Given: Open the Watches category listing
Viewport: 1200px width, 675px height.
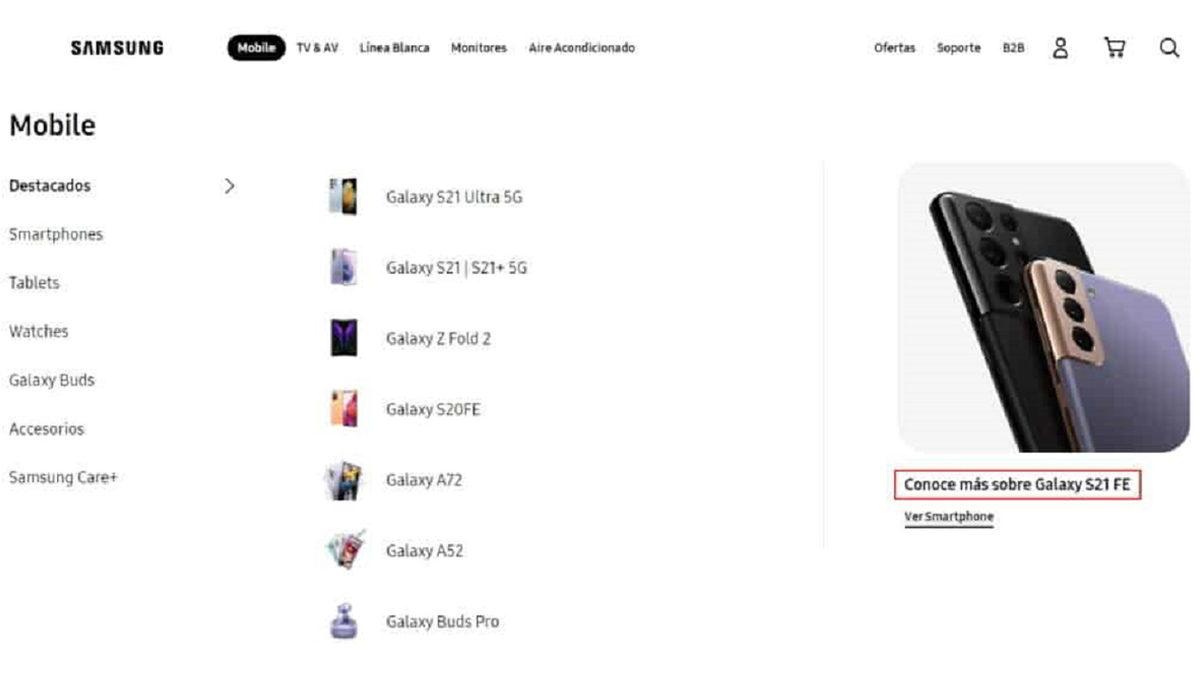Looking at the screenshot, I should coord(38,331).
